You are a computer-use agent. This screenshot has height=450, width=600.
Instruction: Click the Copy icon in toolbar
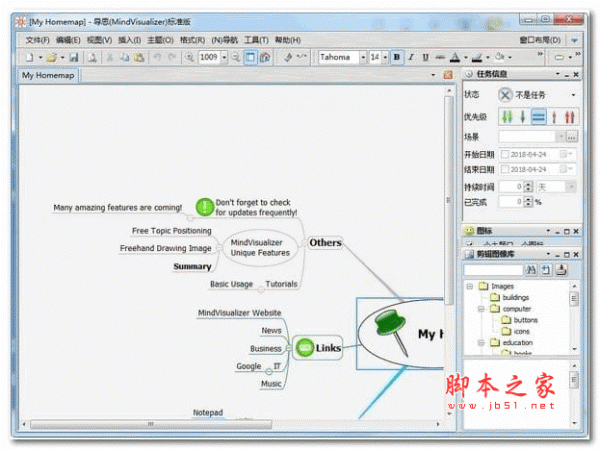[x=125, y=57]
